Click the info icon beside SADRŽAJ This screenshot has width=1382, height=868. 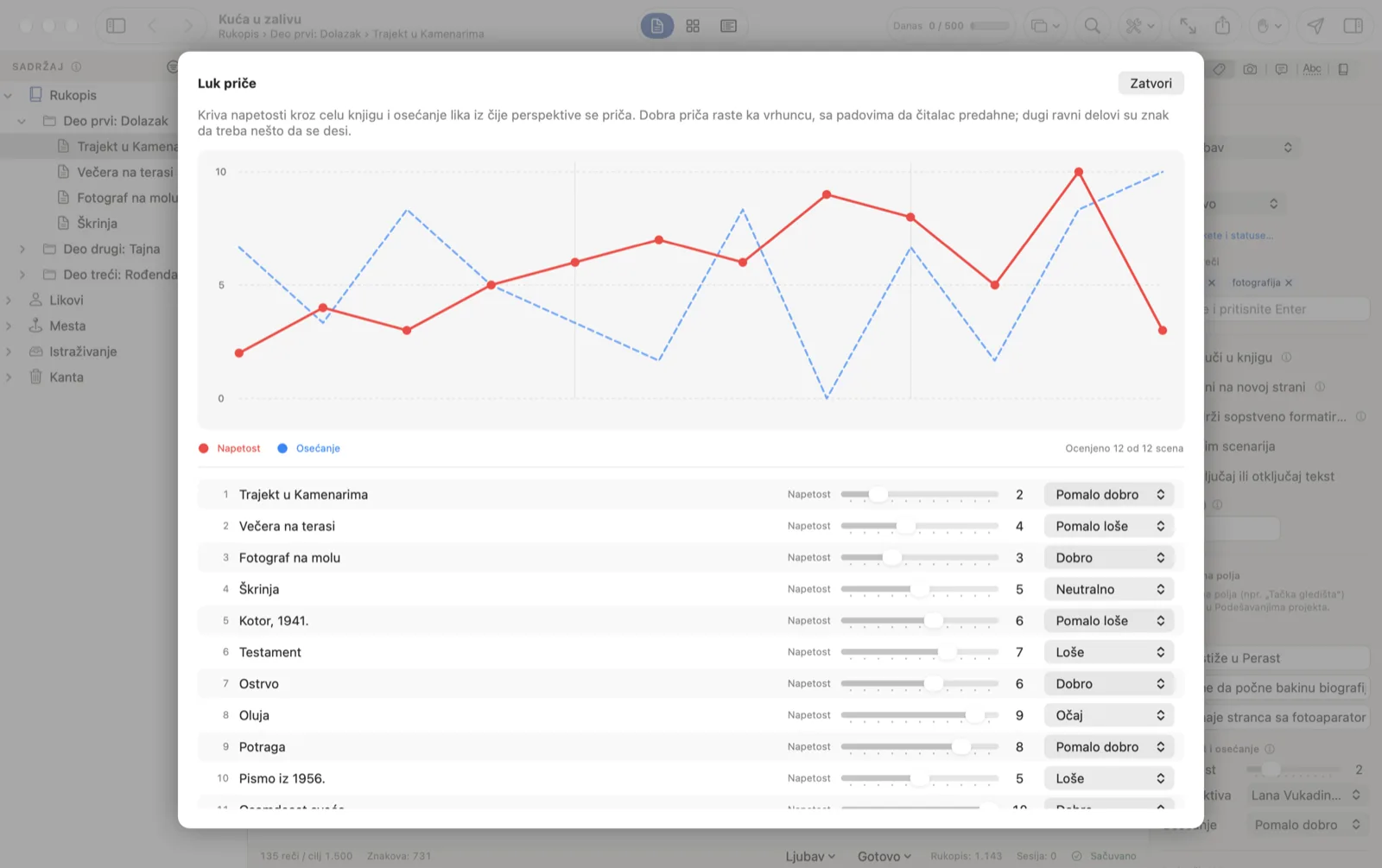[76, 67]
